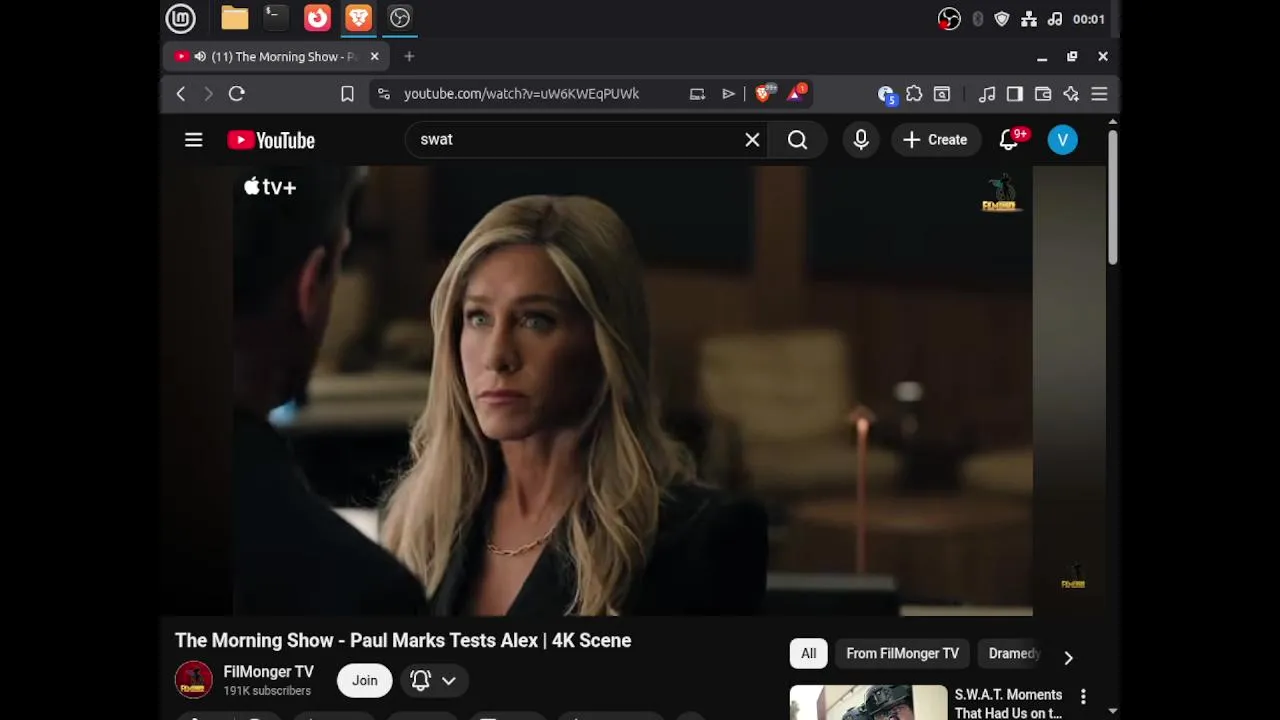
Task: Open the 00:01 clock calendar
Action: coord(1089,19)
